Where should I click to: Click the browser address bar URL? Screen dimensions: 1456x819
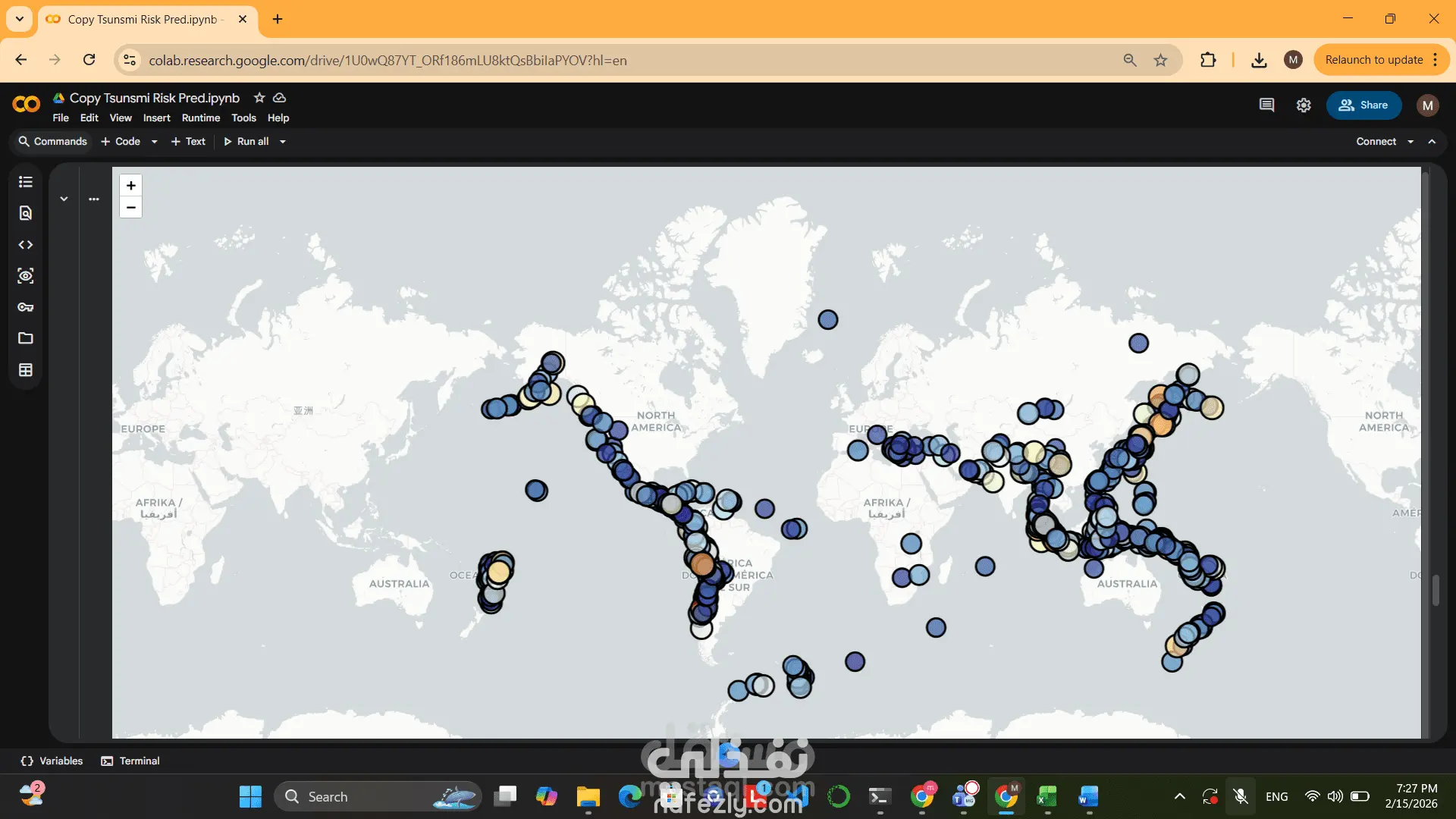click(388, 60)
